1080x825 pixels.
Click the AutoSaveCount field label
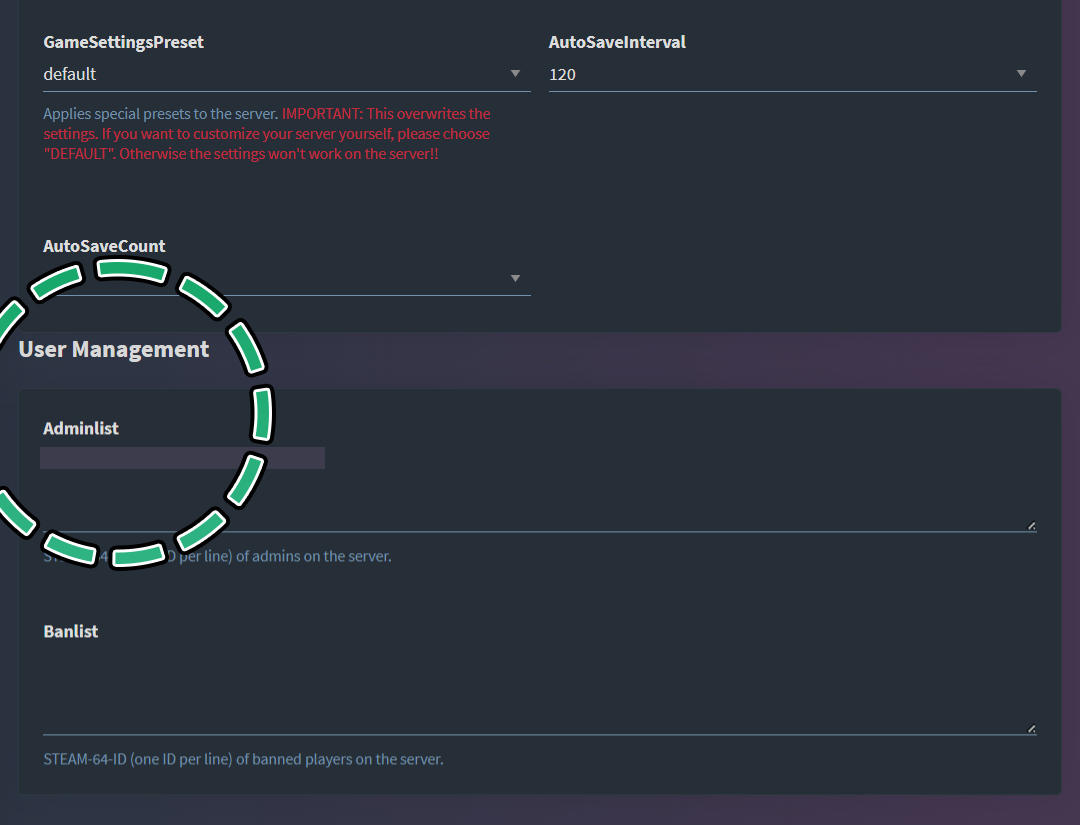click(104, 246)
